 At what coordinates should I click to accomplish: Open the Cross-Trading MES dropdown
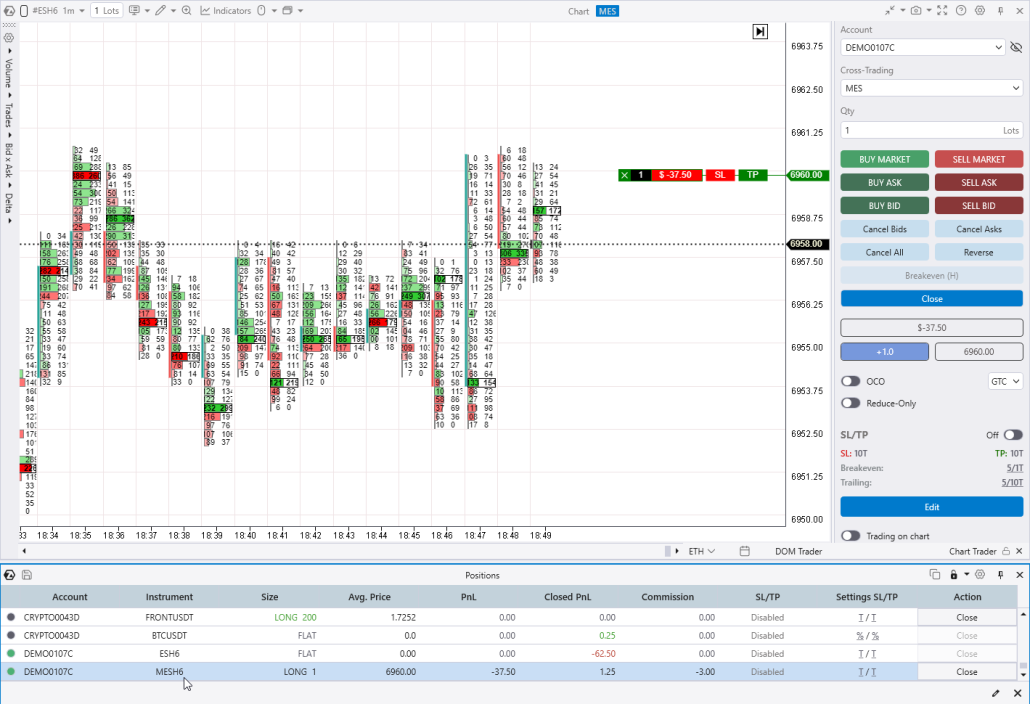coord(930,88)
